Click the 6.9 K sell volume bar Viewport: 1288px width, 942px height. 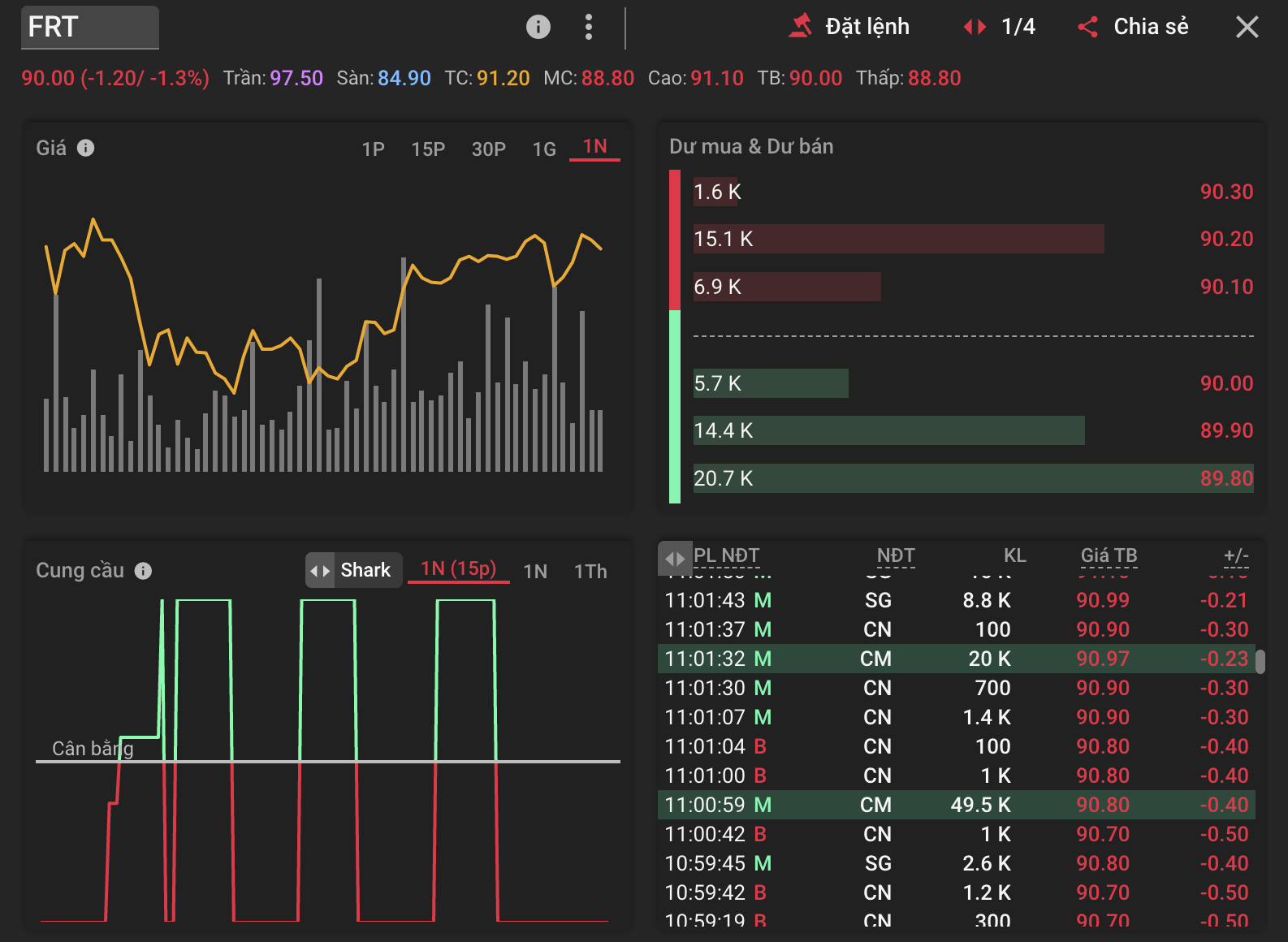coord(787,287)
